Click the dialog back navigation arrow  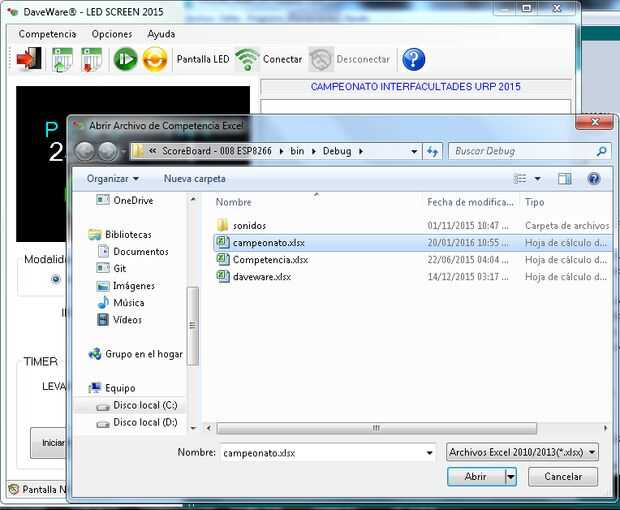(x=85, y=151)
